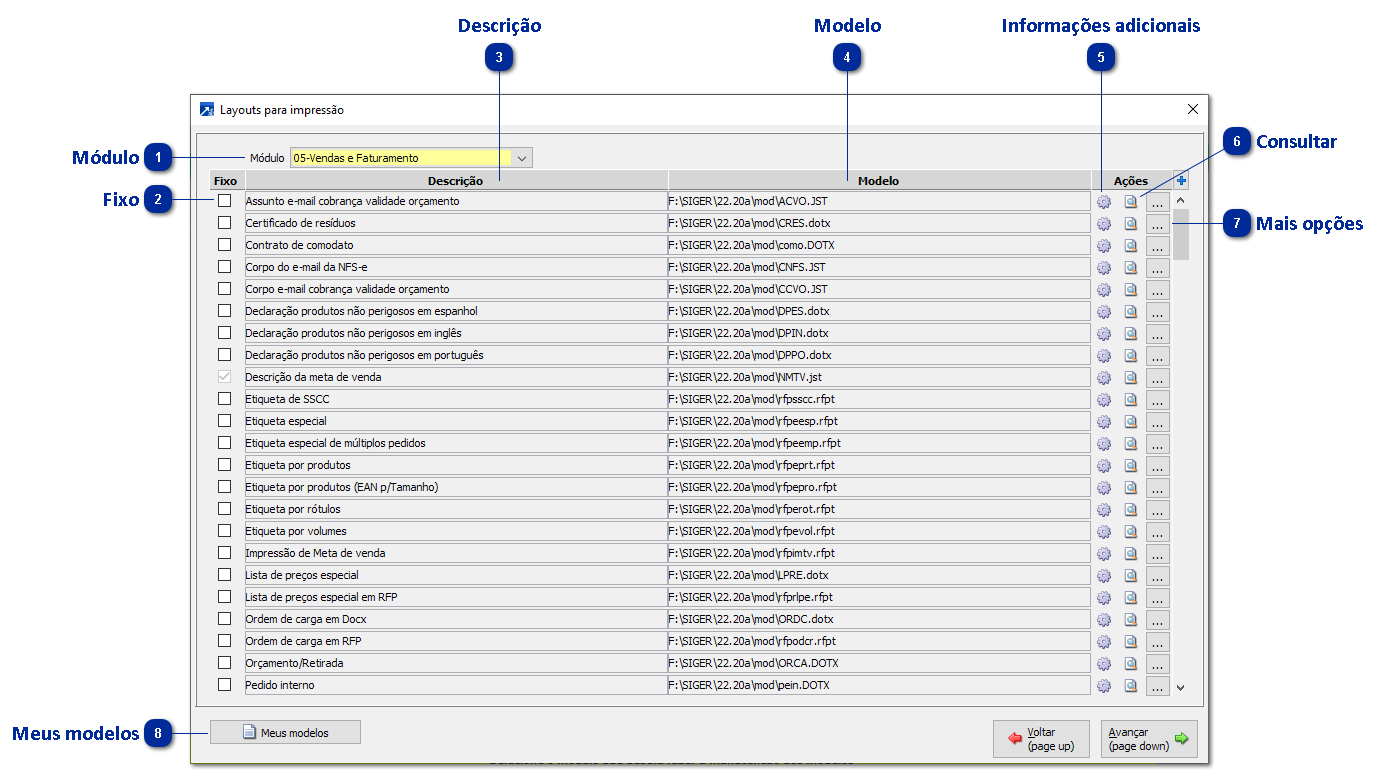Image resolution: width=1379 pixels, height=780 pixels.
Task: Consult model for Etiqueta por produtos (EAN p/Tamanho)
Action: (1131, 488)
